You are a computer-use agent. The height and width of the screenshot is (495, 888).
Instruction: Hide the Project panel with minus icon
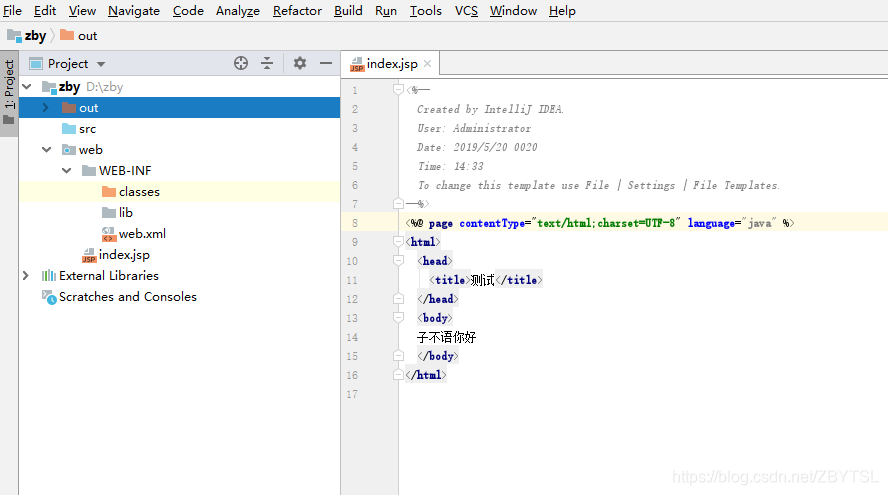click(326, 63)
